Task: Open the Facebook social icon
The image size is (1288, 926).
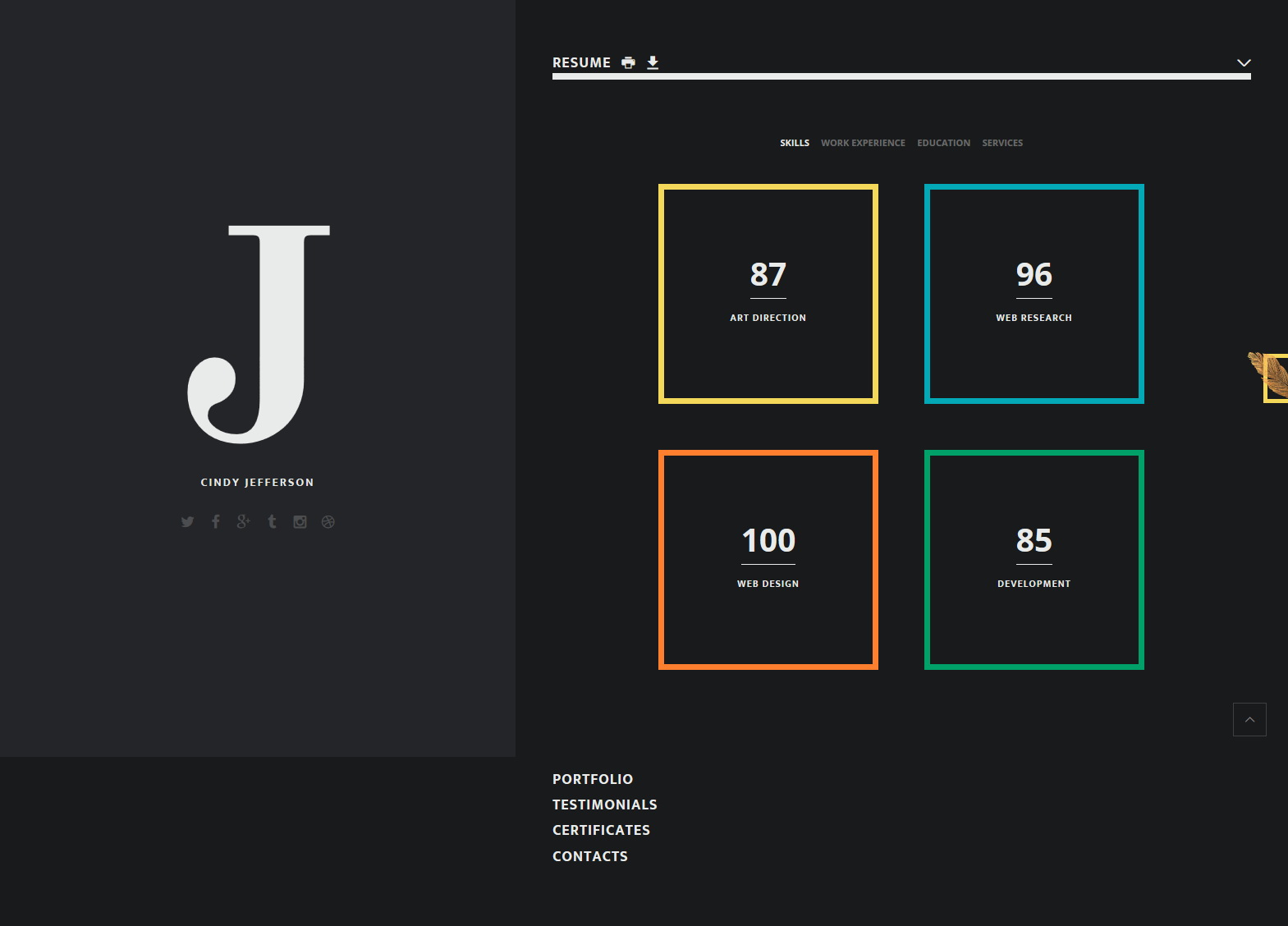Action: pos(215,521)
